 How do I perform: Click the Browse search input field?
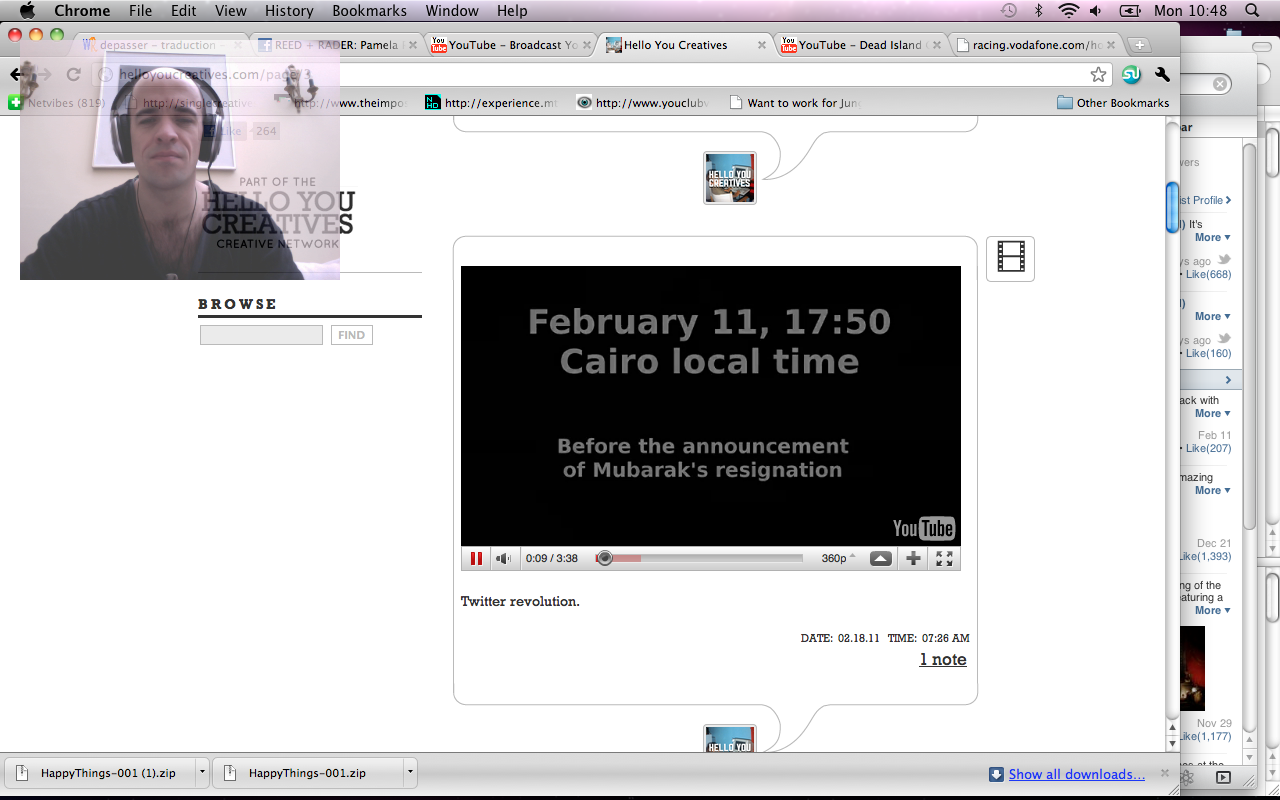[x=261, y=335]
